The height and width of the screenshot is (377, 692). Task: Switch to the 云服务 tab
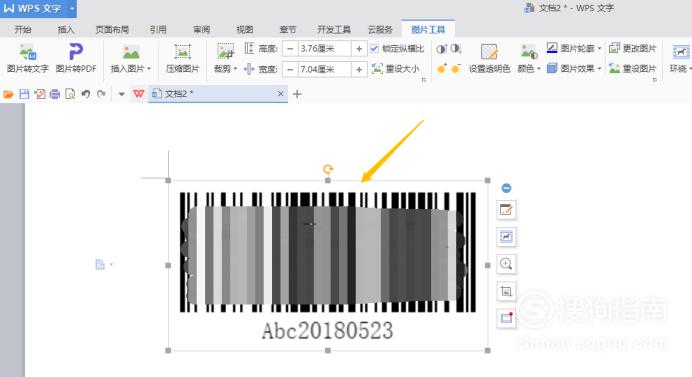pyautogui.click(x=380, y=30)
